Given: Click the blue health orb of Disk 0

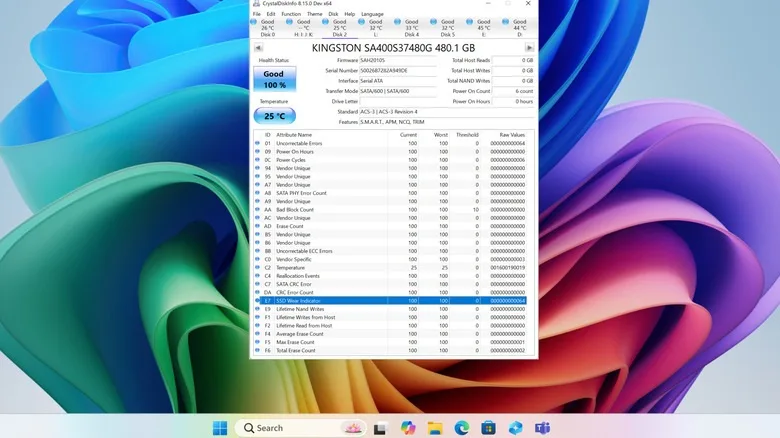Looking at the screenshot, I should 254,22.
